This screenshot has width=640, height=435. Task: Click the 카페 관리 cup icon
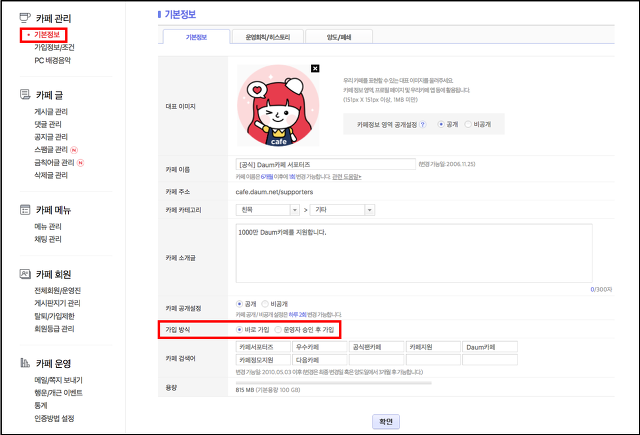(25, 18)
